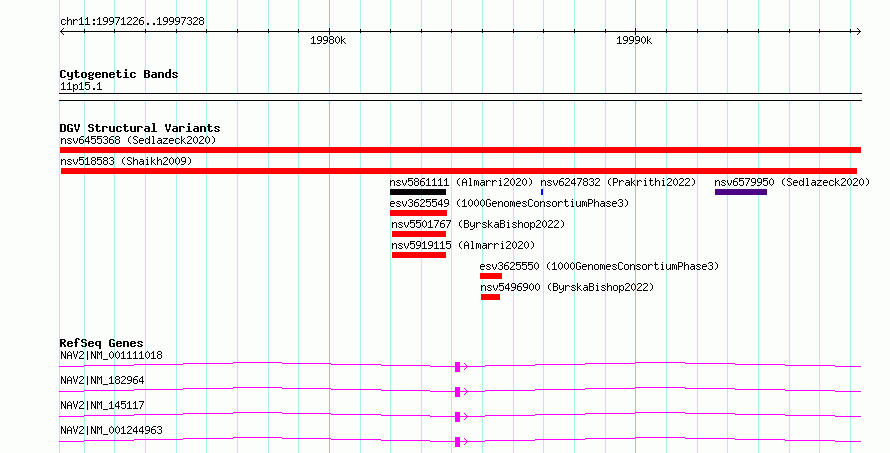Click the red bar under nsv5919115

click(419, 255)
